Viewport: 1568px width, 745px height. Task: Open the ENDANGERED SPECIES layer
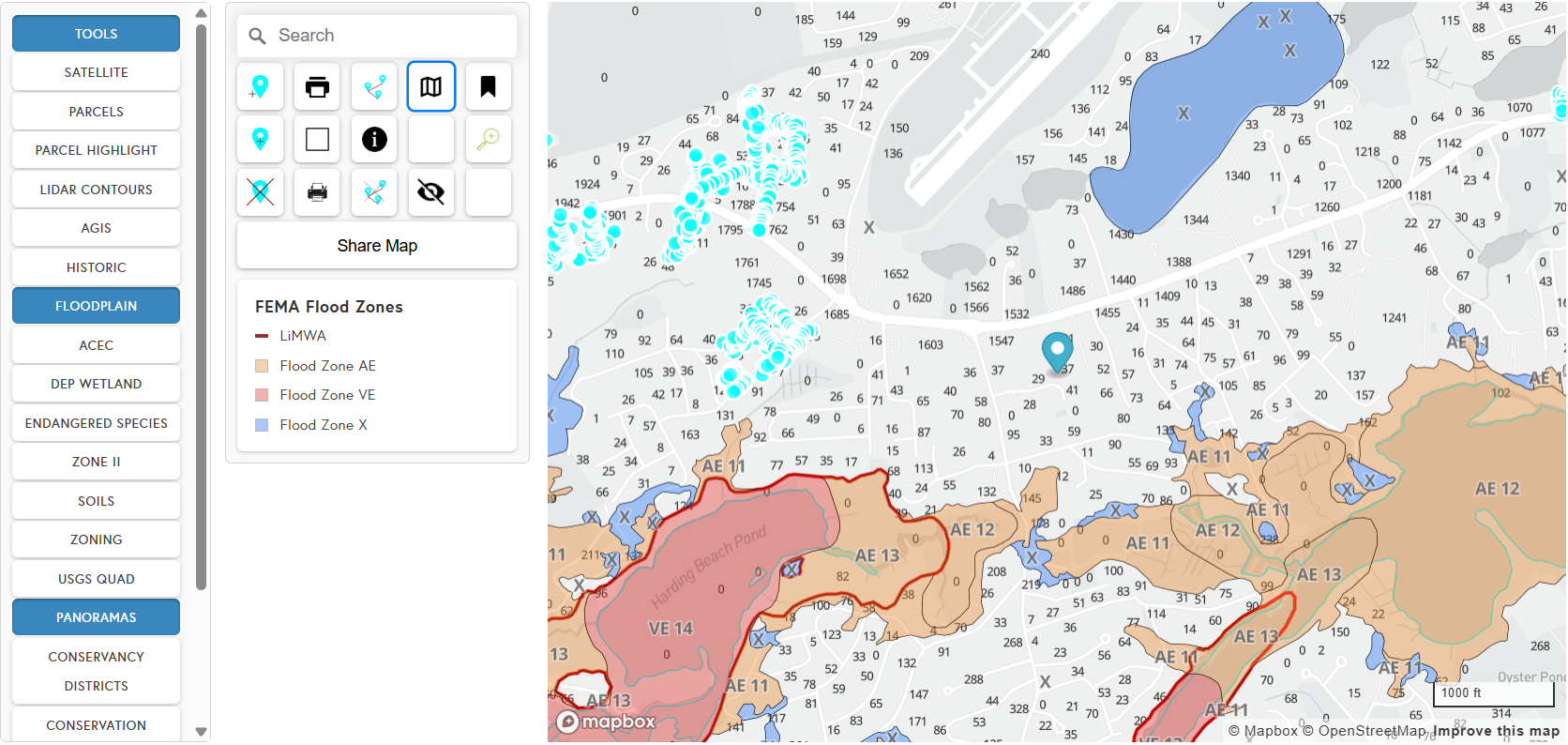click(x=96, y=423)
